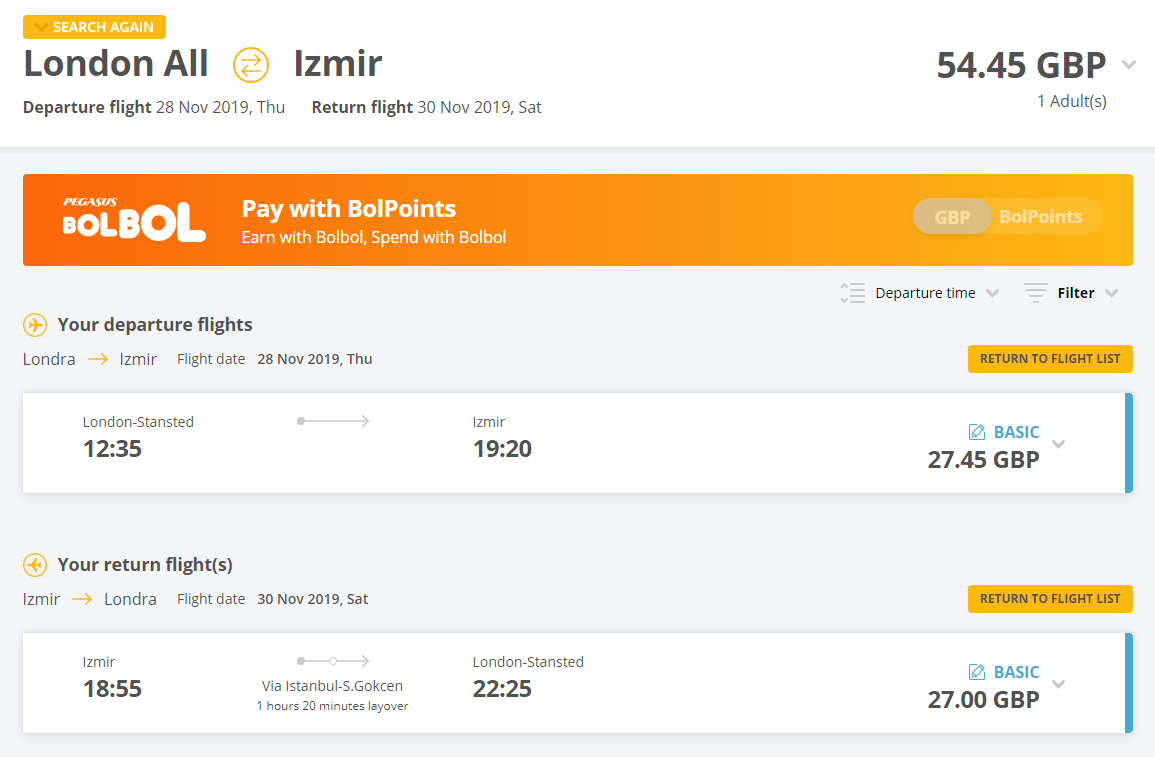Expand departure flight 27.45 GBP fare details
The image size is (1155, 757).
point(1059,444)
